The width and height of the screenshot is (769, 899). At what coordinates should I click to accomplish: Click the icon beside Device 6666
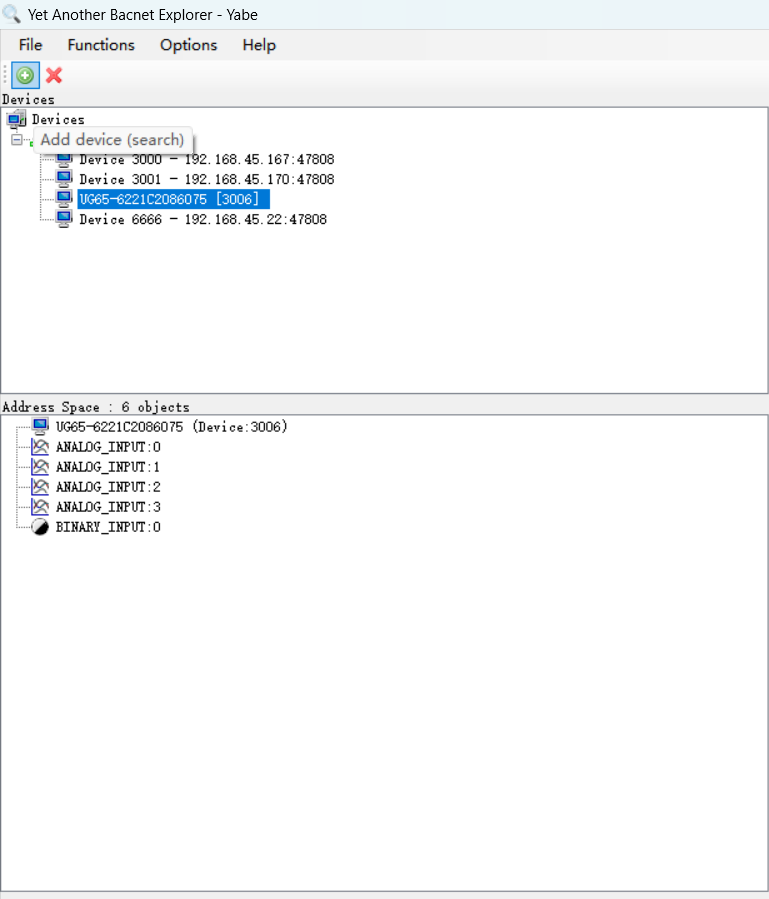click(65, 219)
